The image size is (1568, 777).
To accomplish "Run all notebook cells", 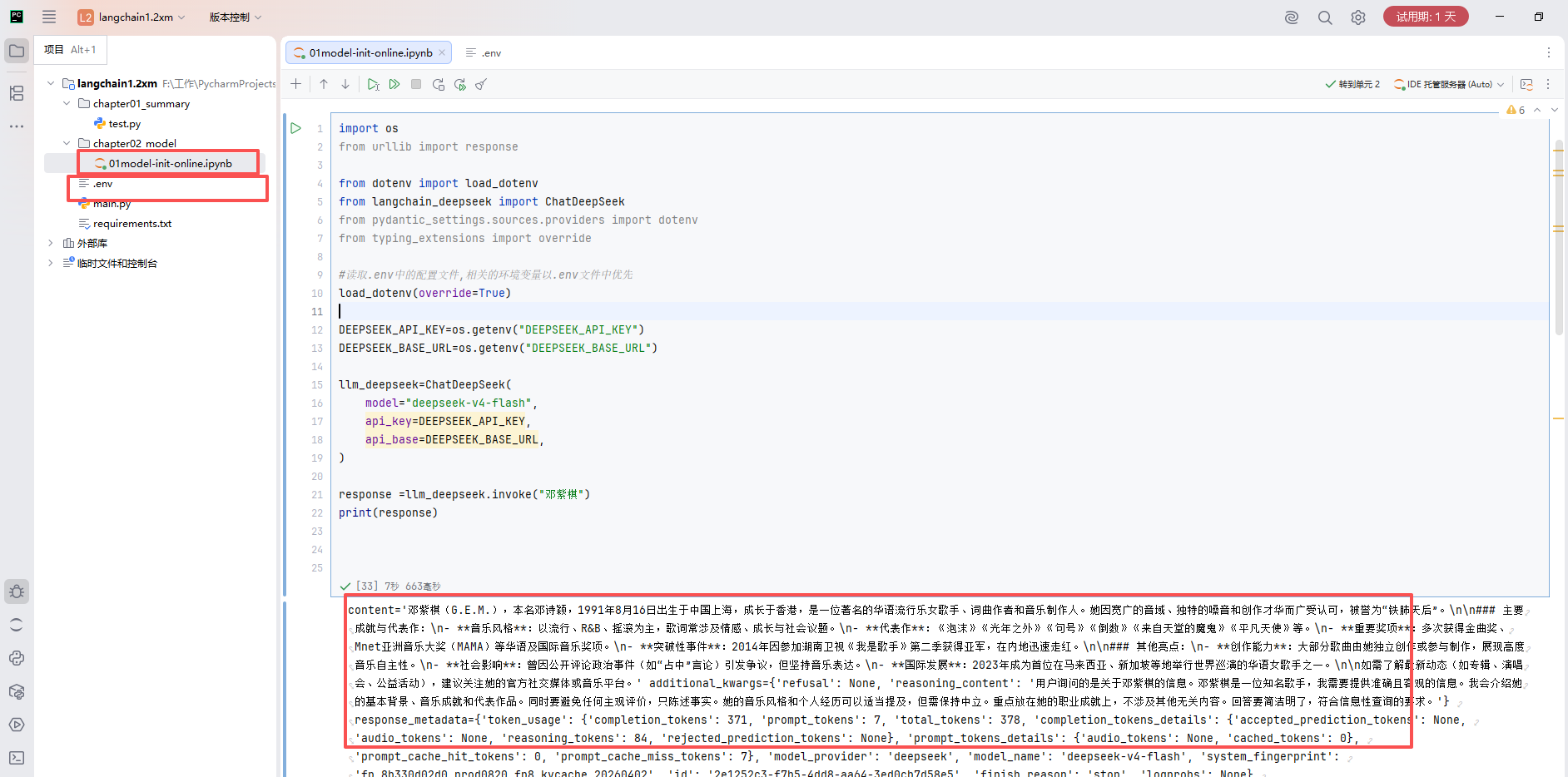I will (394, 84).
